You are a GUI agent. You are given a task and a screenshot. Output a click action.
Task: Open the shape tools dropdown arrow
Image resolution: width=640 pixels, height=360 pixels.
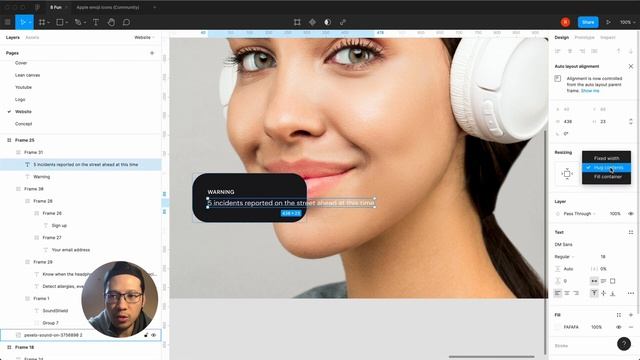[67, 22]
